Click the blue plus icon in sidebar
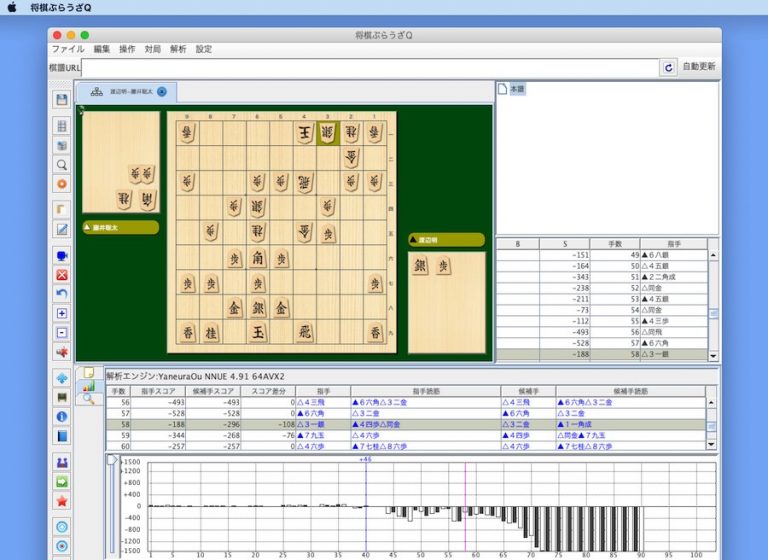 pyautogui.click(x=62, y=313)
